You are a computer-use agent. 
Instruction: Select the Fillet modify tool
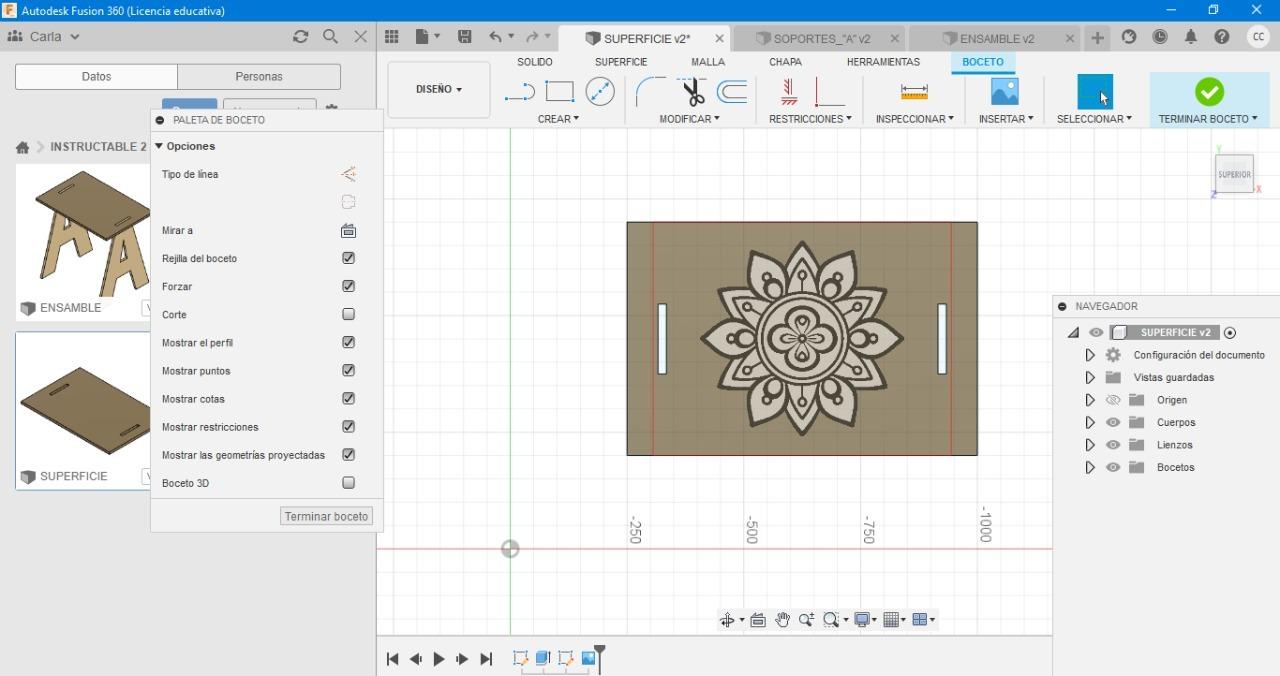(x=650, y=92)
